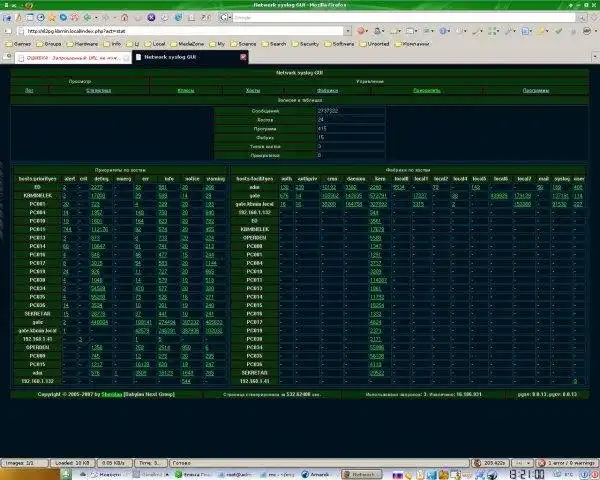600x480 pixels.
Task: Click the error and warnings status bar indicator
Action: click(567, 463)
